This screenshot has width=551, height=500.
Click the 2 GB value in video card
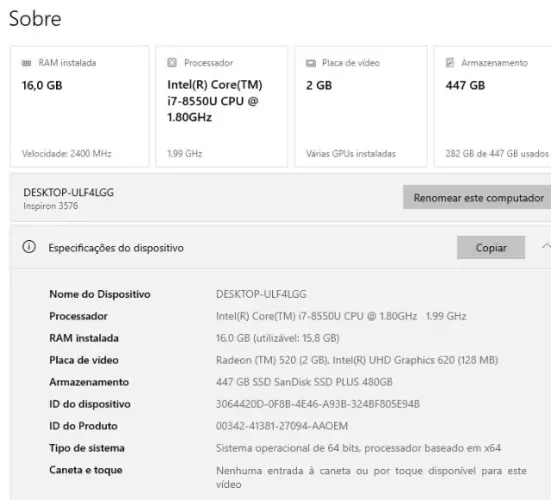[319, 85]
